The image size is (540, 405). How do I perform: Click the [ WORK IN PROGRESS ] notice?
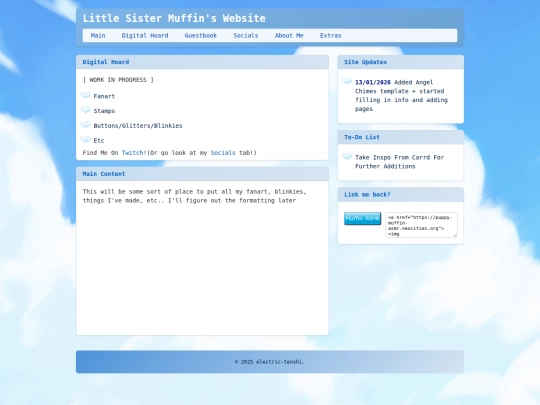click(x=118, y=80)
